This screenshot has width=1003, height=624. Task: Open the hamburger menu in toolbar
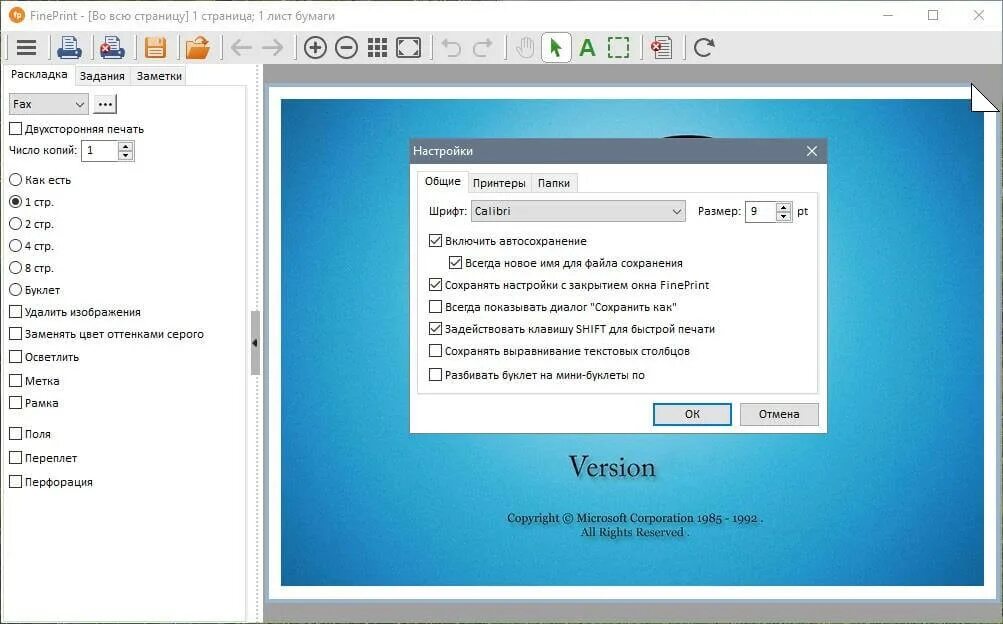[x=26, y=47]
